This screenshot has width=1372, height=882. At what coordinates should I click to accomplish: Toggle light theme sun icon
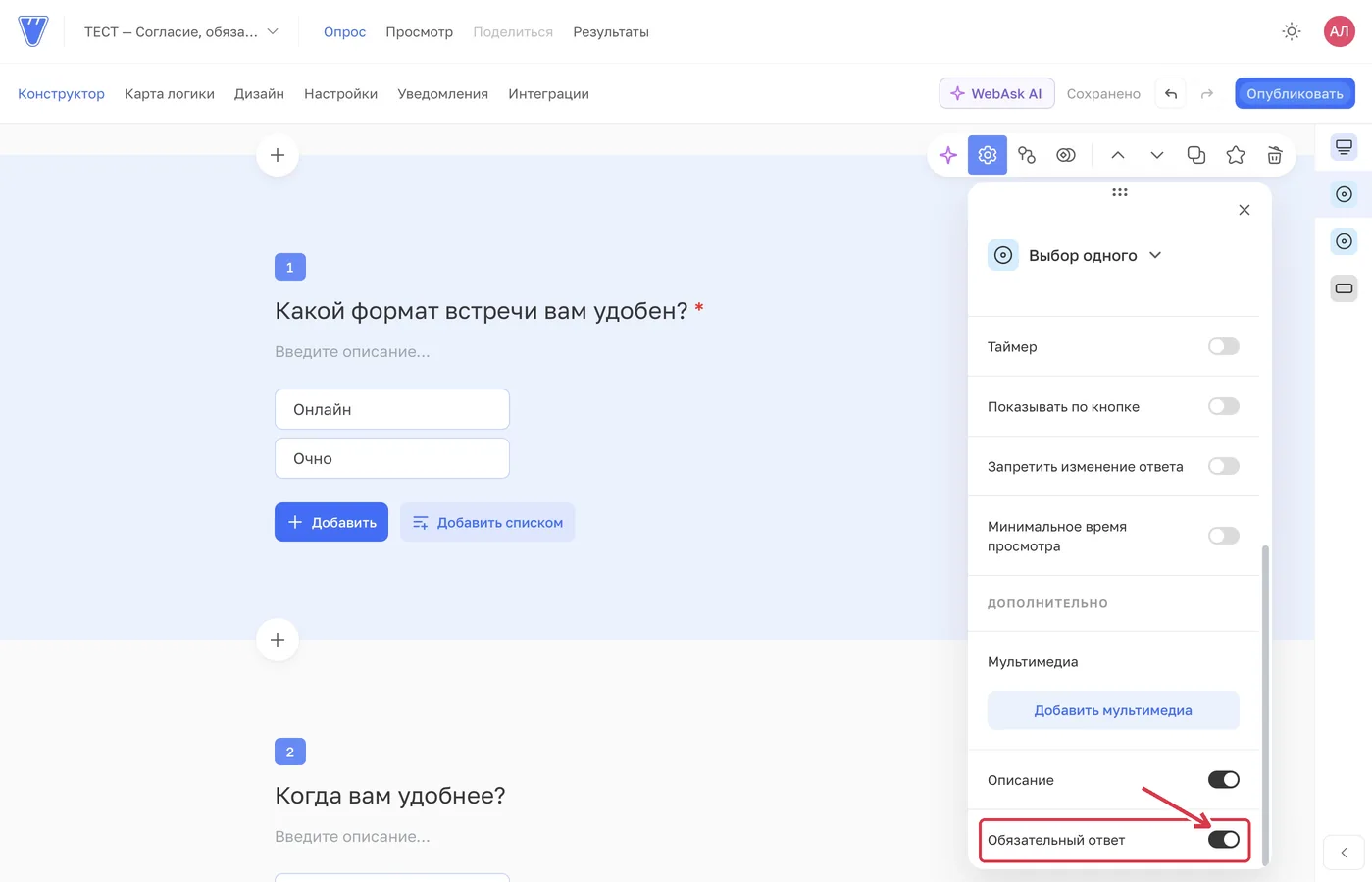pyautogui.click(x=1292, y=31)
